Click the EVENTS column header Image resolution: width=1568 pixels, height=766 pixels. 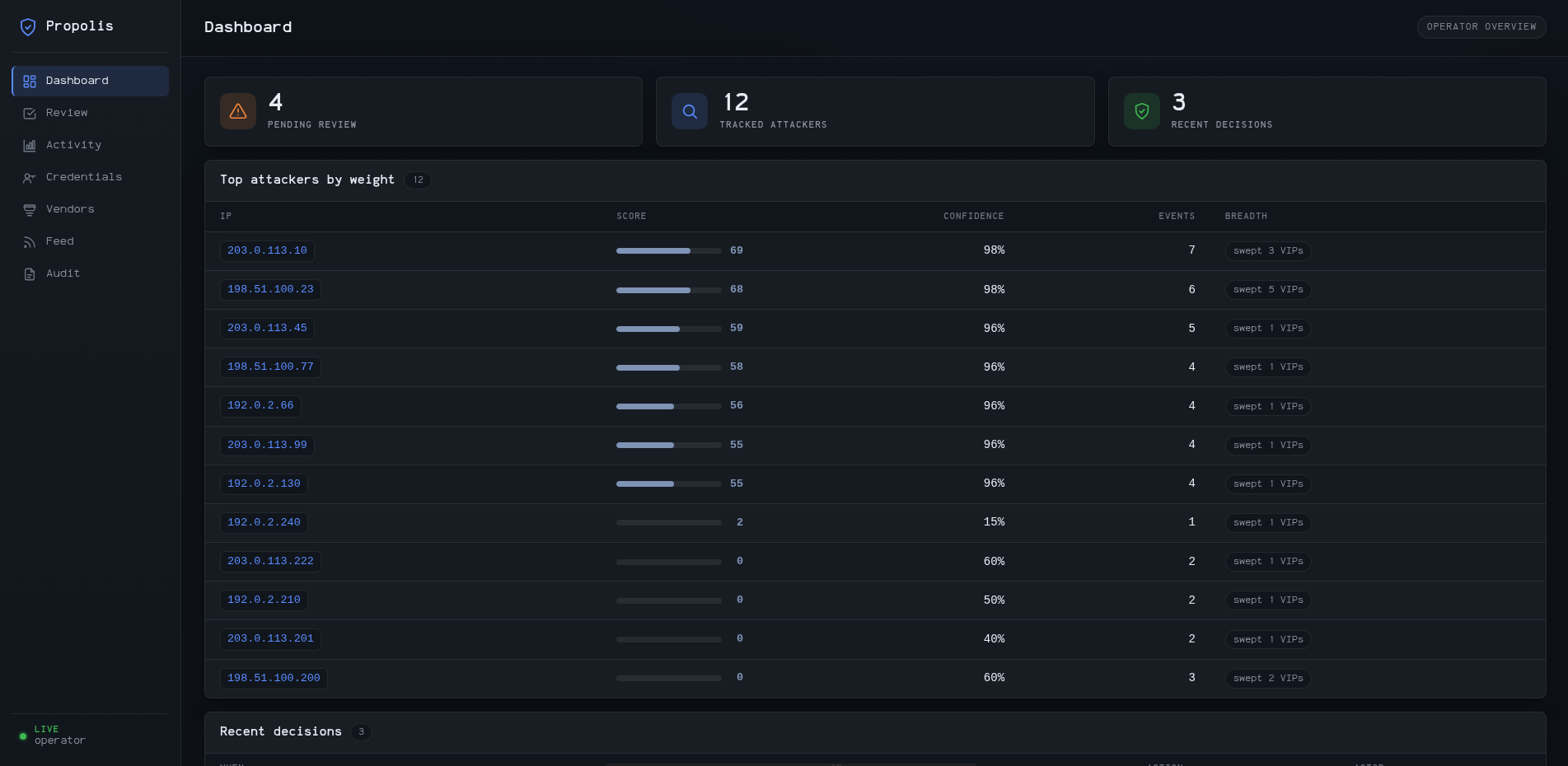[1177, 217]
